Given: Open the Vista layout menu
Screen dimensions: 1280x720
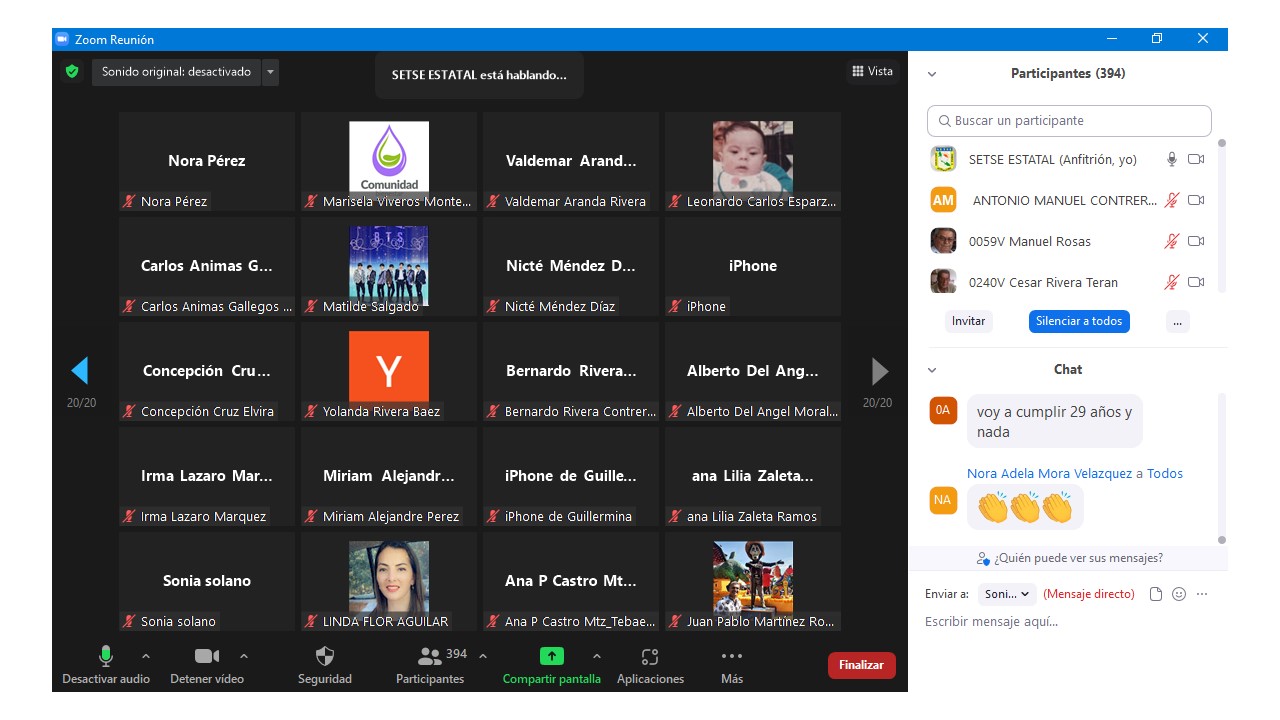Looking at the screenshot, I should click(x=872, y=71).
